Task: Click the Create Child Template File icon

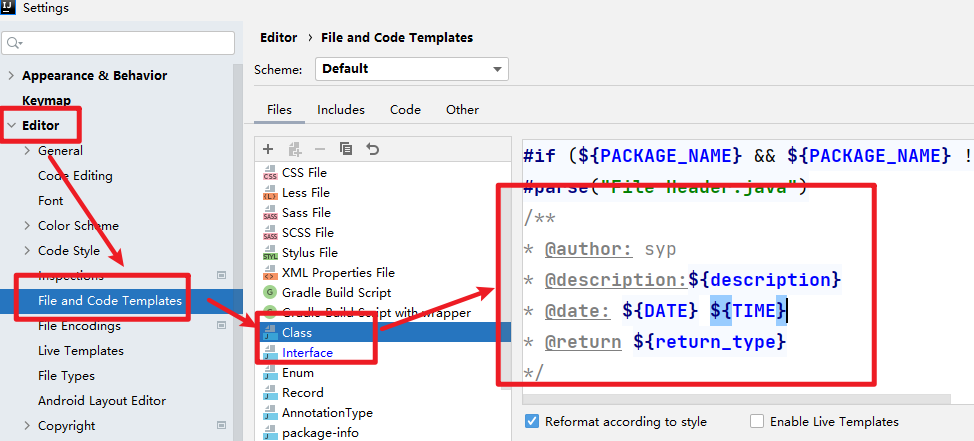Action: [x=294, y=149]
